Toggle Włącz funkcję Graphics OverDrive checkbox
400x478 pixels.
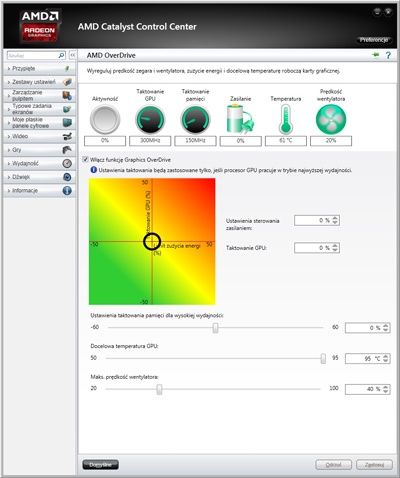coord(85,159)
